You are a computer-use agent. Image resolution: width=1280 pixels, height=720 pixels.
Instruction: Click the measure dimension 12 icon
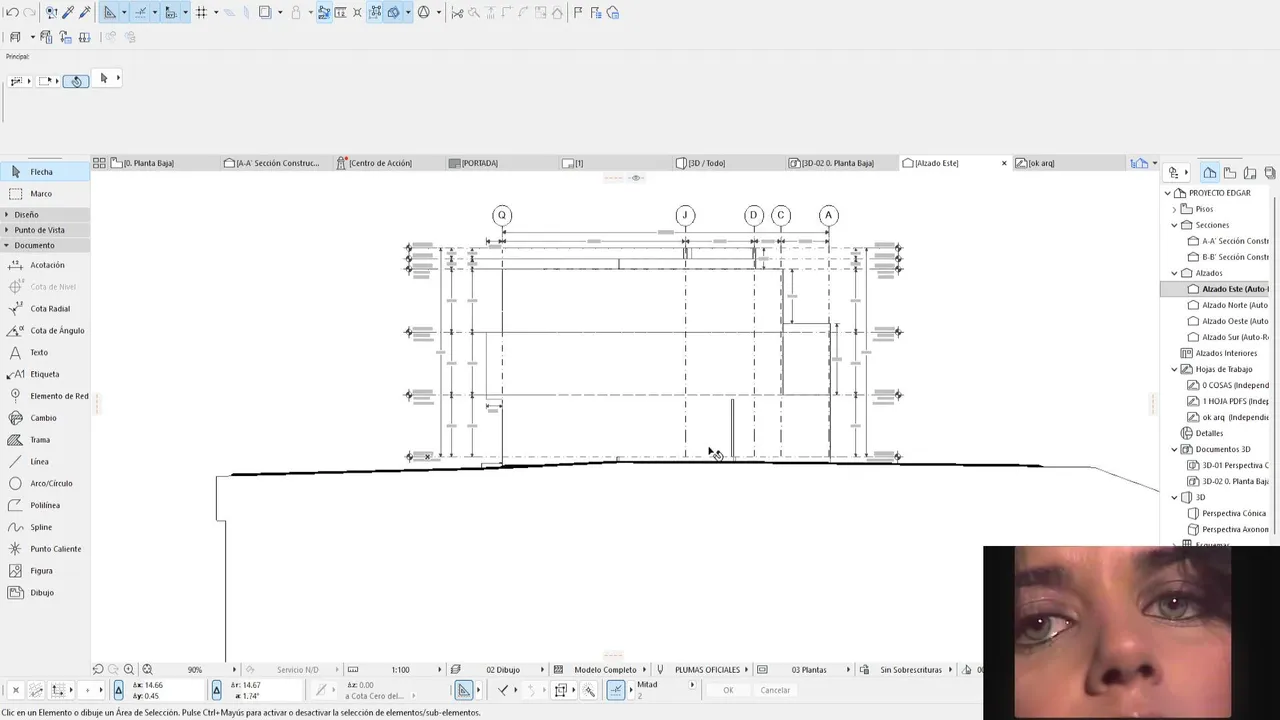pyautogui.click(x=341, y=13)
